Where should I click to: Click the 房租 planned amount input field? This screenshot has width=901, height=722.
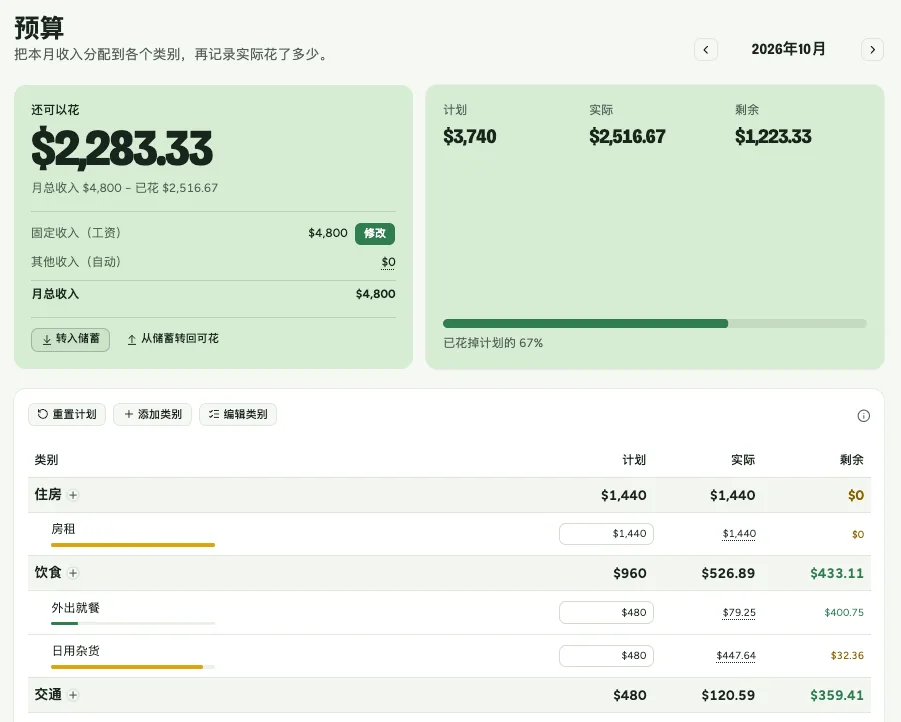606,533
